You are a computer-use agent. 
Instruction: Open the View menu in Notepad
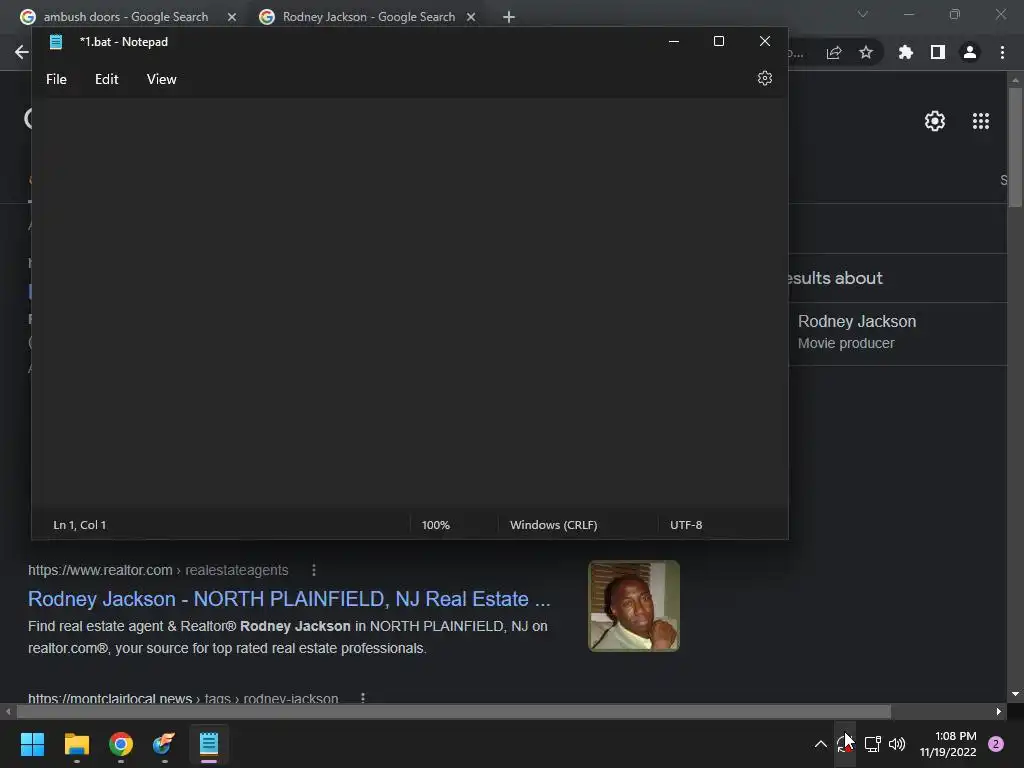161,79
